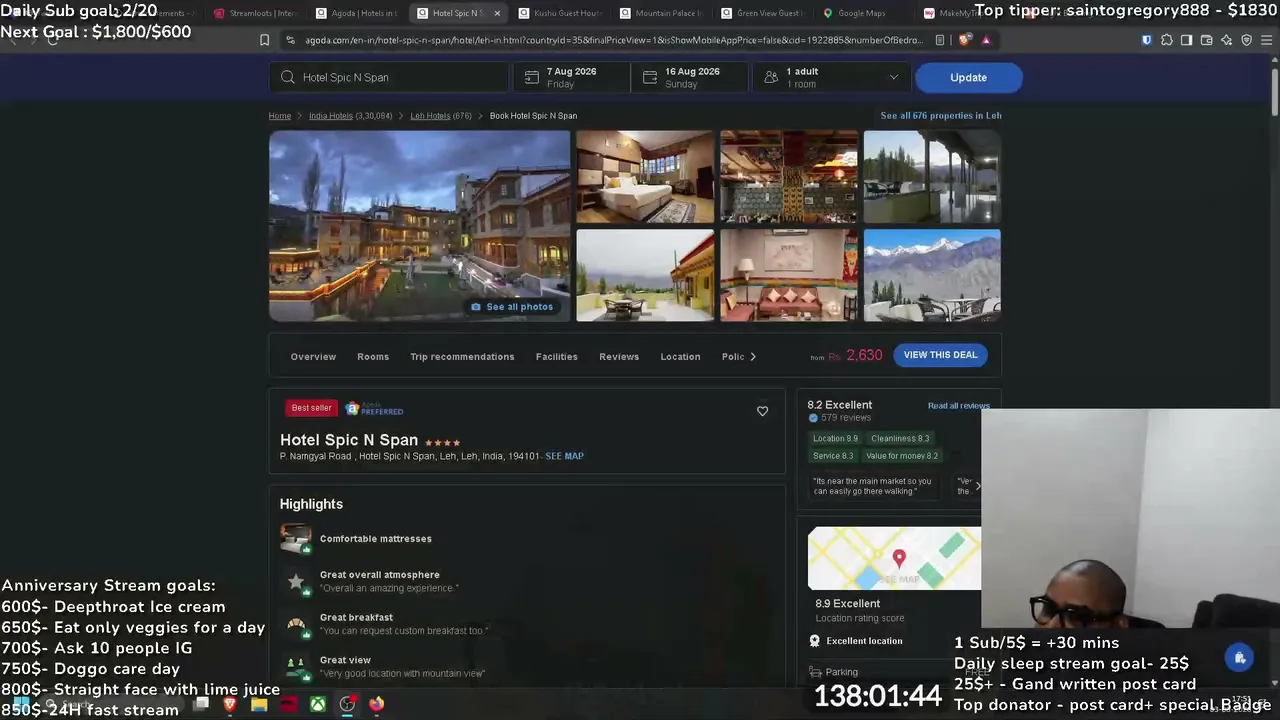
Task: Open the Brave Rewards triangle icon
Action: coord(986,40)
